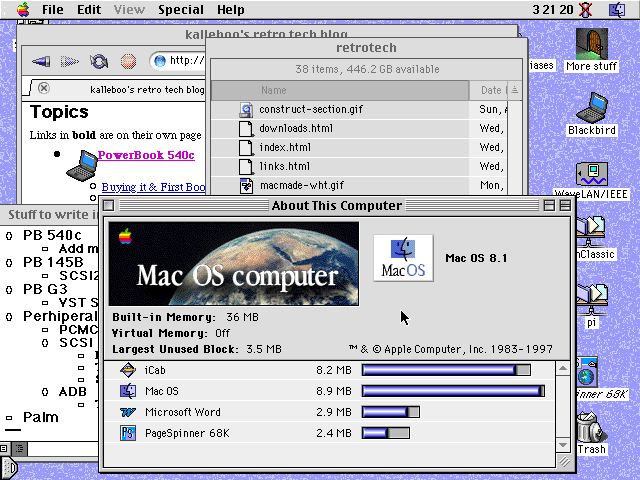
Task: Click the iCab app icon in memory list
Action: coord(128,370)
